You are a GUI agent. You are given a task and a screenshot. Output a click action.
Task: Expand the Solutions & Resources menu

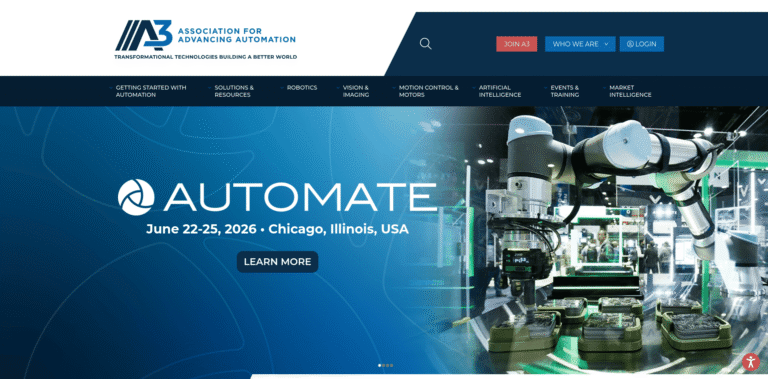(x=234, y=91)
